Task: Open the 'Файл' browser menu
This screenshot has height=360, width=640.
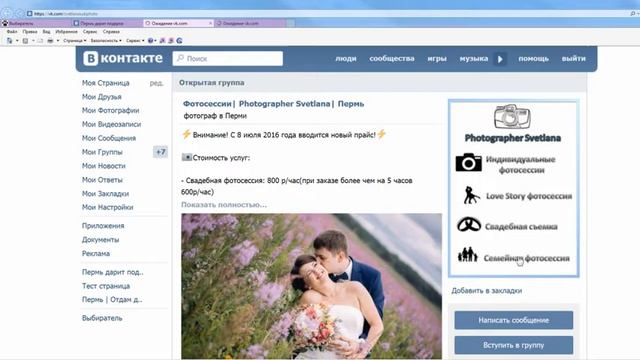Action: click(x=12, y=31)
